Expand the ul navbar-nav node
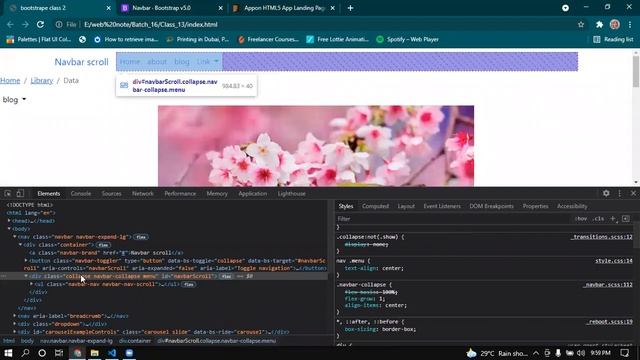640x360 pixels. click(x=32, y=284)
